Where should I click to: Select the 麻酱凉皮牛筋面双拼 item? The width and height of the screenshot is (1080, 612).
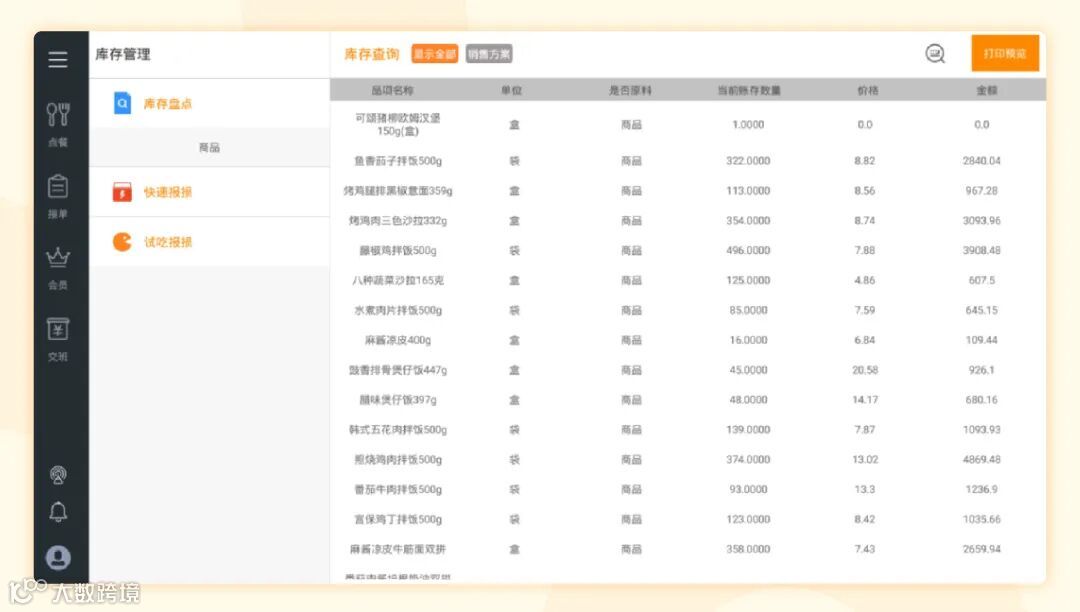pos(397,549)
